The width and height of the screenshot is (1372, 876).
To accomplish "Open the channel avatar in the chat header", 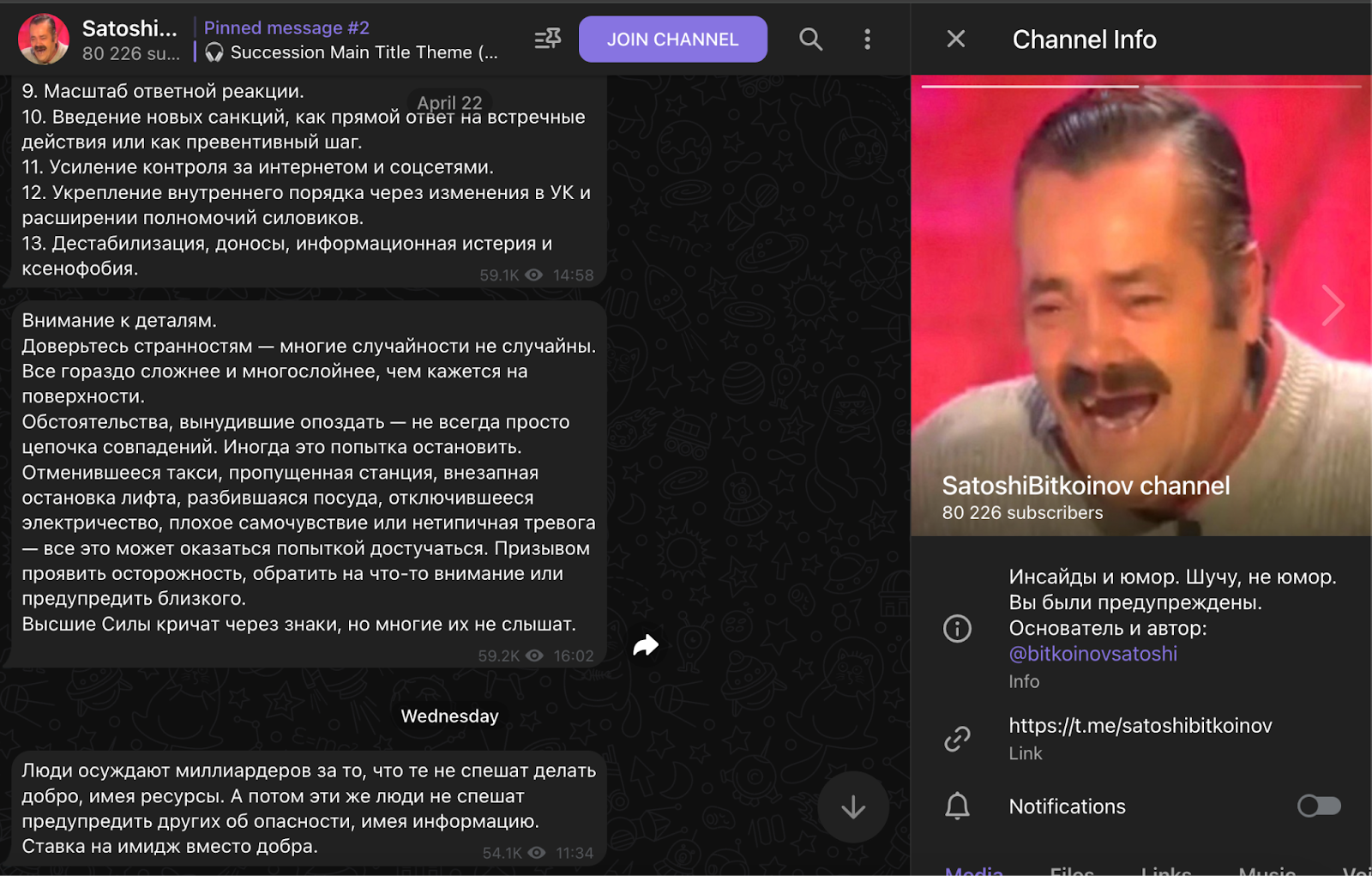I will click(44, 39).
